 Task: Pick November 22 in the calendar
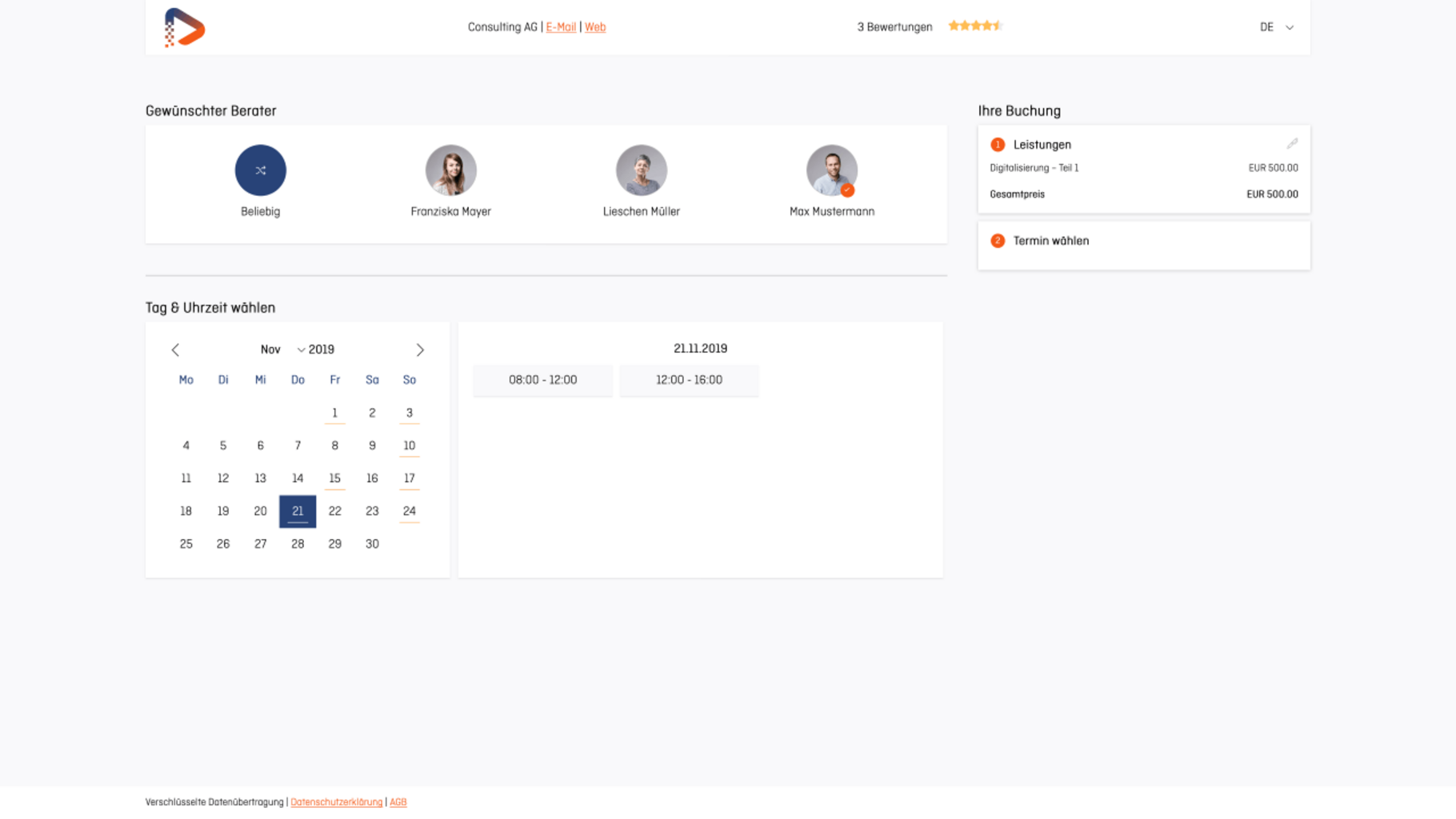coord(334,511)
